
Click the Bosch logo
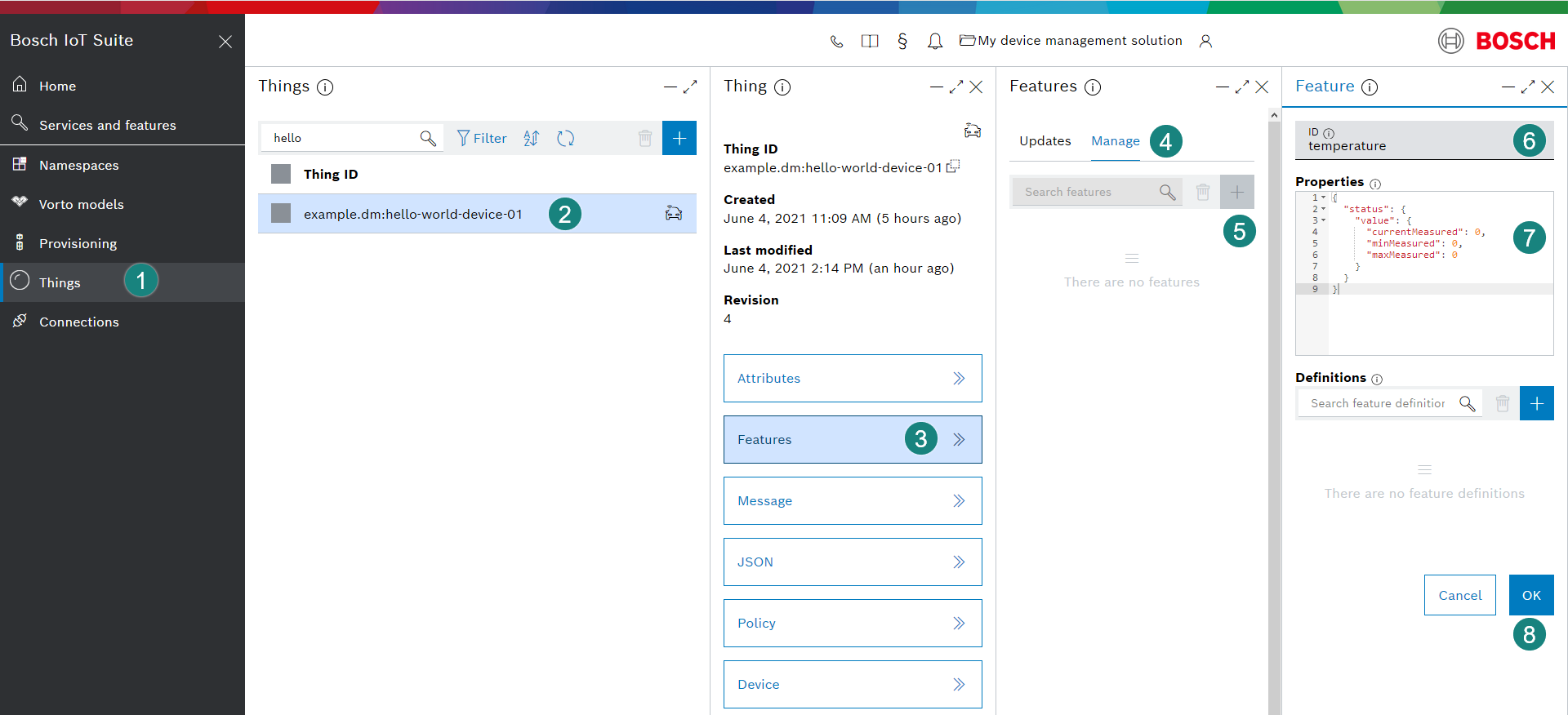pyautogui.click(x=1497, y=41)
